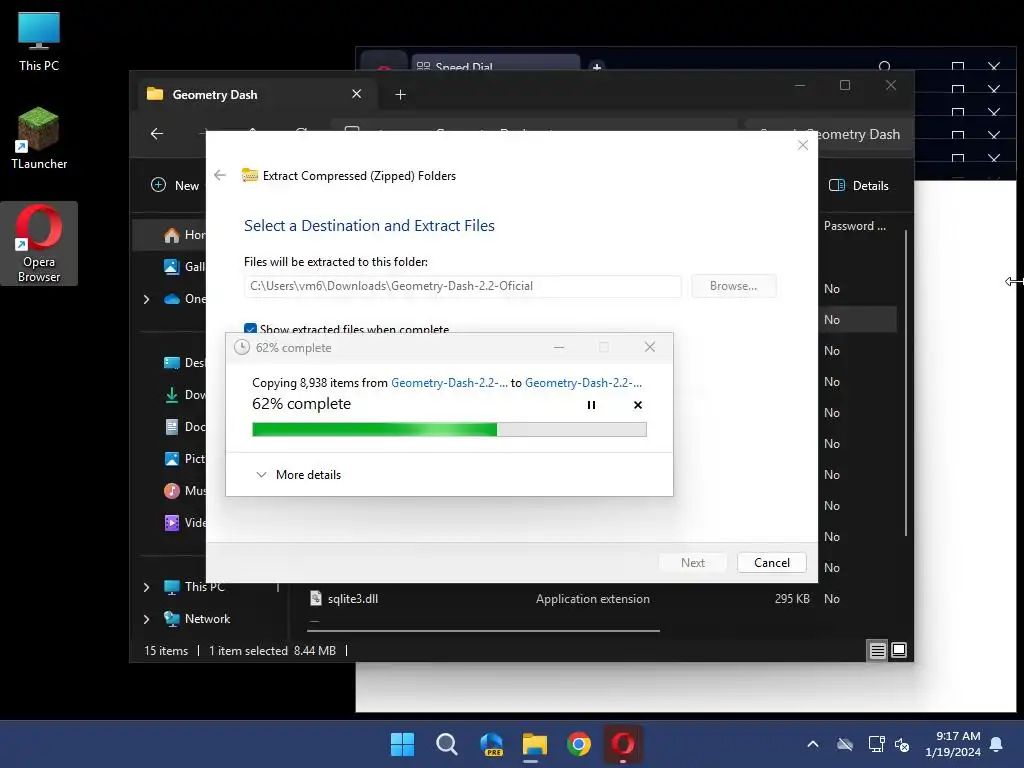
Task: Switch to large thumbnails view layout
Action: click(x=899, y=650)
